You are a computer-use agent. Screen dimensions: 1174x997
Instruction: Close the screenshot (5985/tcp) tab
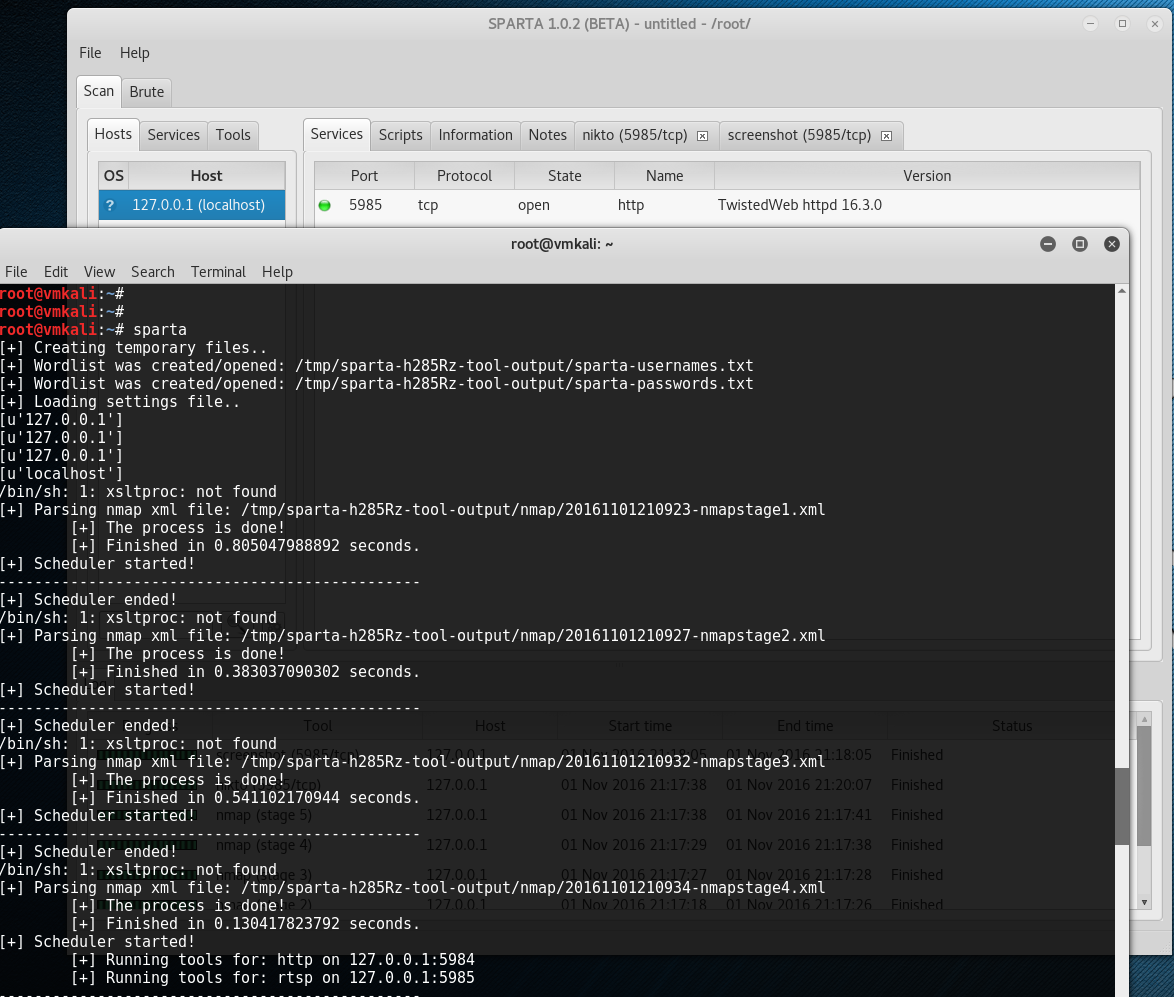pyautogui.click(x=887, y=135)
